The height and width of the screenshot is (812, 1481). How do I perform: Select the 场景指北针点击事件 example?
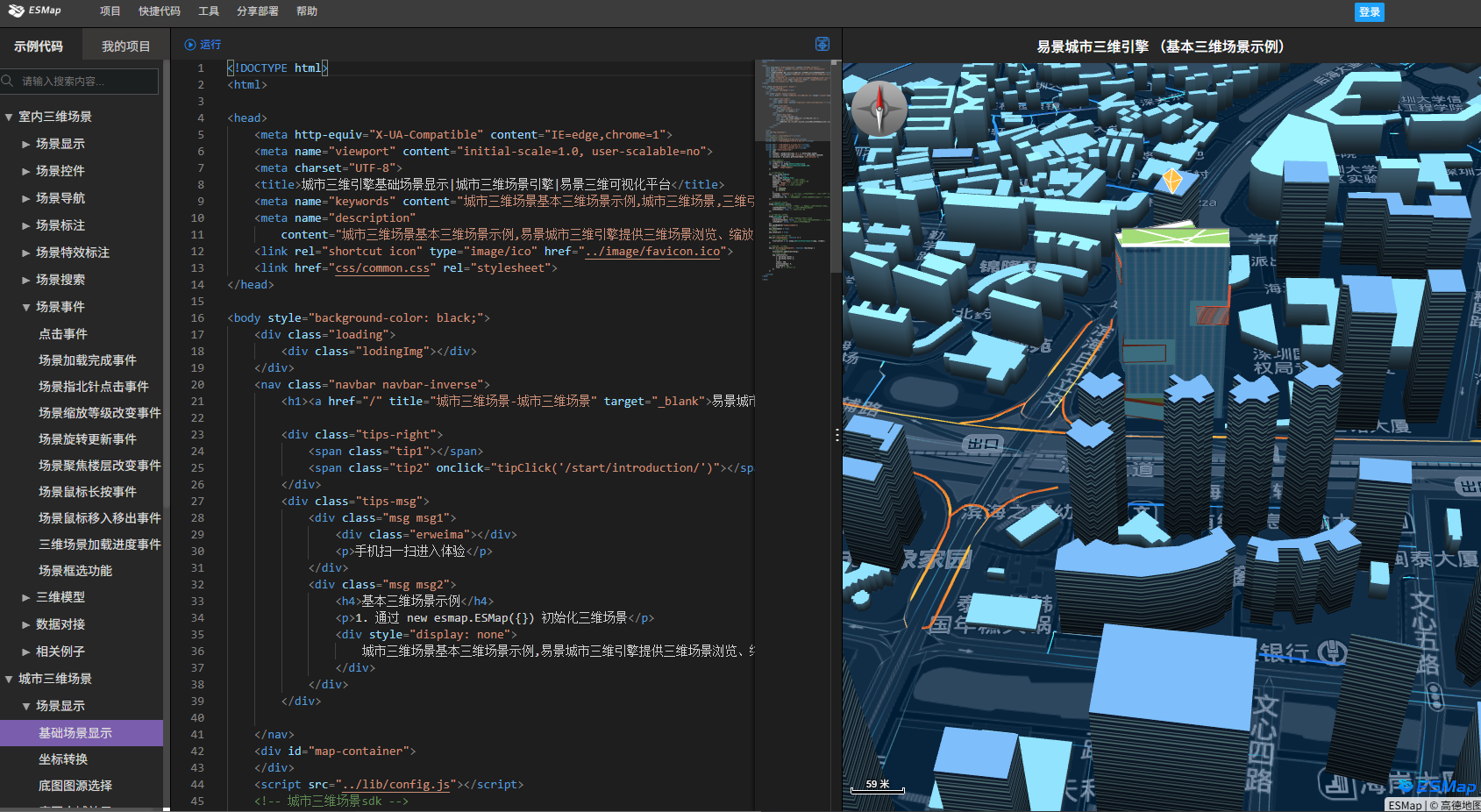point(94,387)
